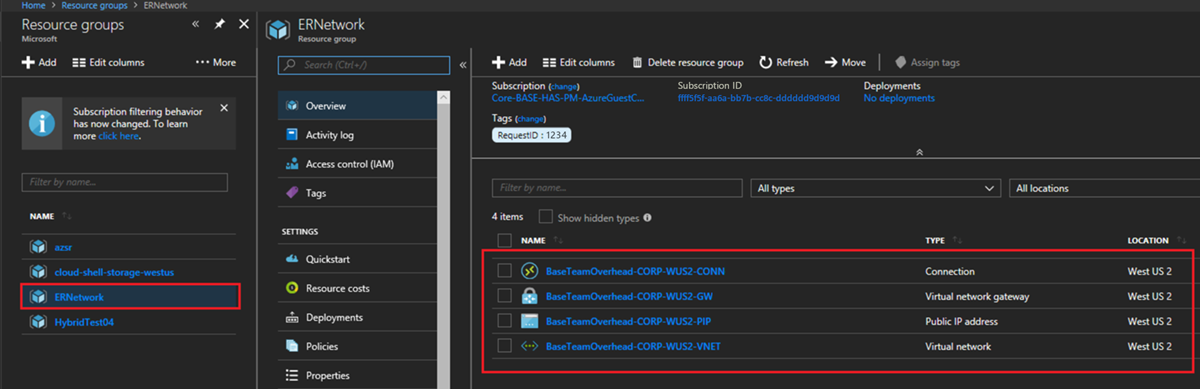The height and width of the screenshot is (389, 1200).
Task: Open the All types dropdown
Action: click(875, 188)
